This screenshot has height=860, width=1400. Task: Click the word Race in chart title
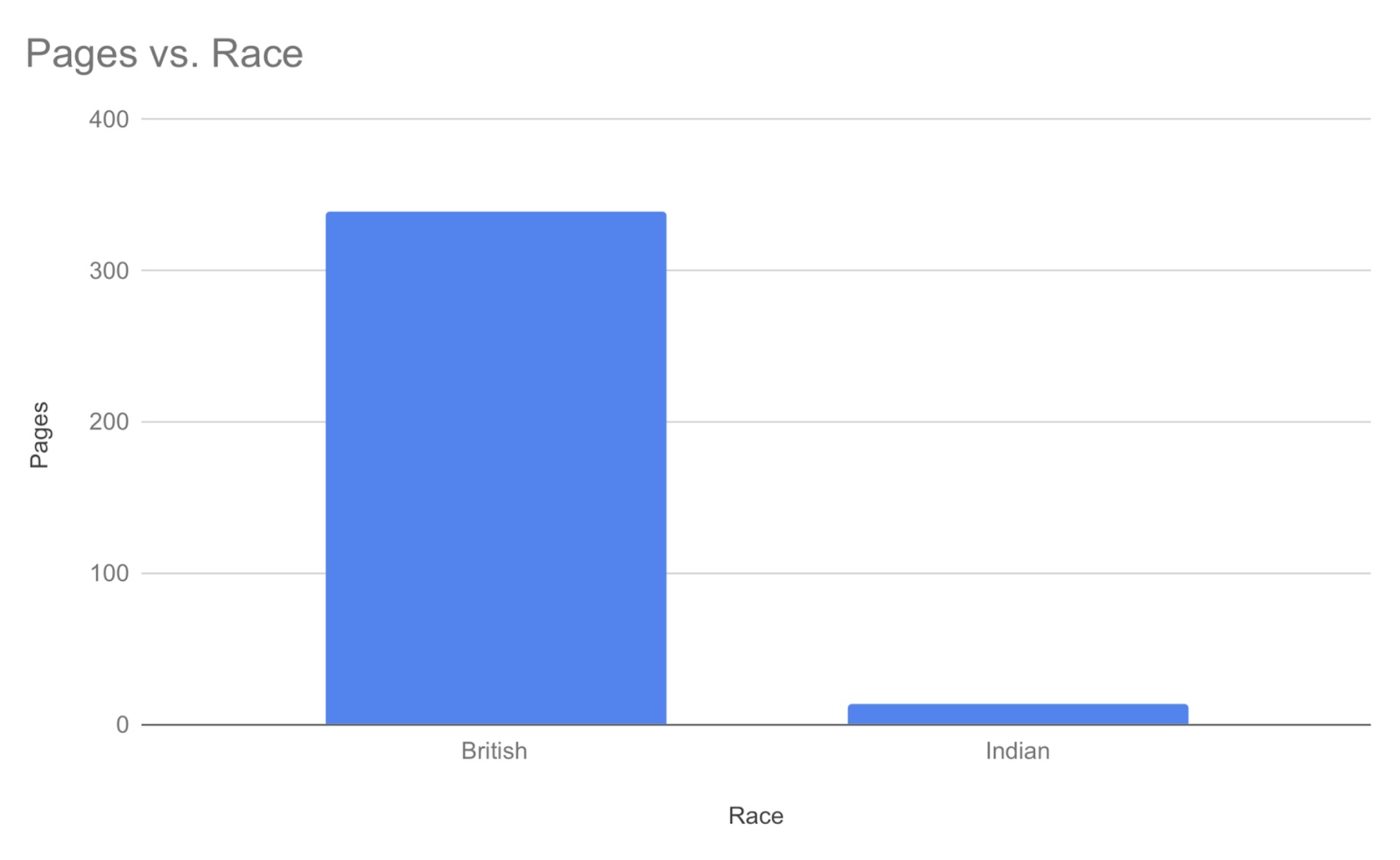point(257,53)
